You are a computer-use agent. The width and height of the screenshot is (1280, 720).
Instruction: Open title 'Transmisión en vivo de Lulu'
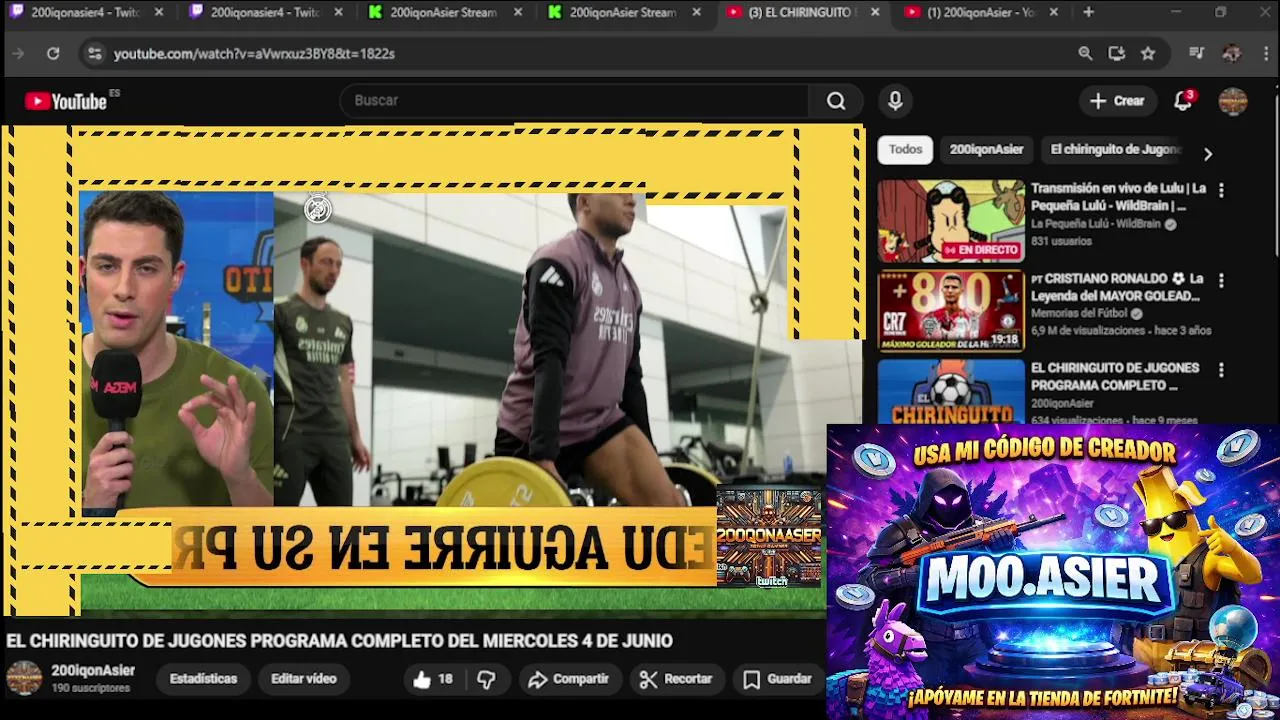coord(1118,197)
